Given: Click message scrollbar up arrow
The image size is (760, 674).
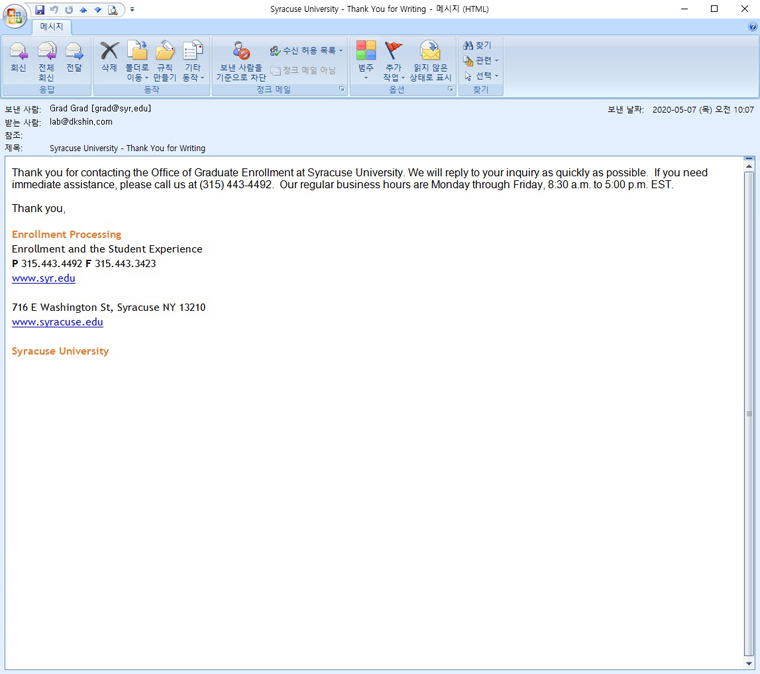Looking at the screenshot, I should [749, 166].
